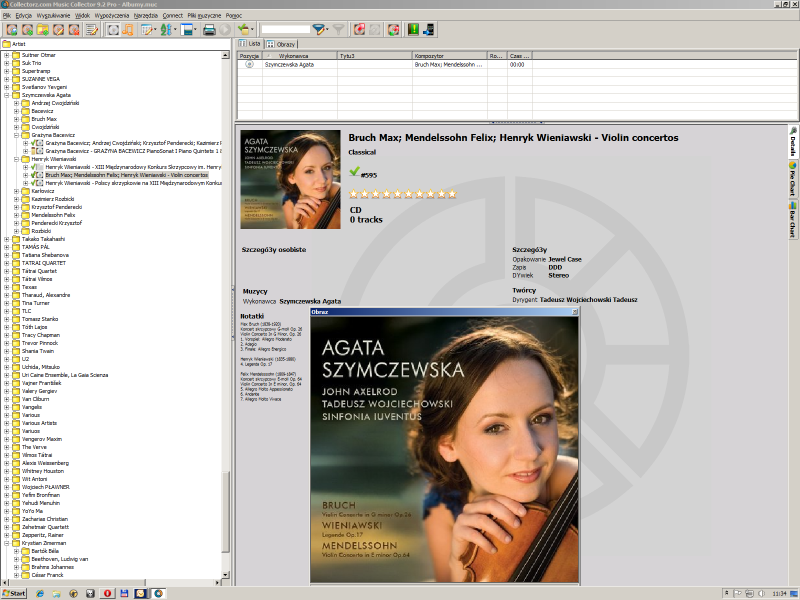Expand the Takako Takahashi folder
This screenshot has height=600, width=800.
point(7,239)
